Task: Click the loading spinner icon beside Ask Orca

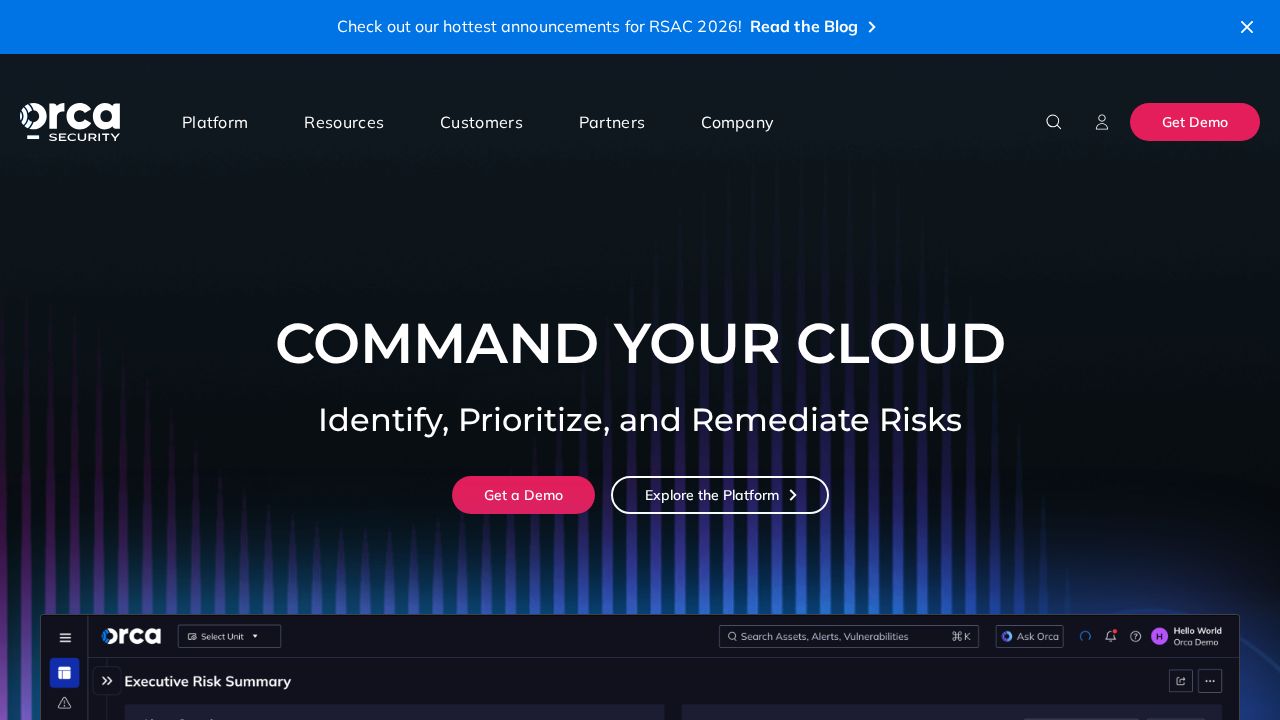Action: (1085, 636)
